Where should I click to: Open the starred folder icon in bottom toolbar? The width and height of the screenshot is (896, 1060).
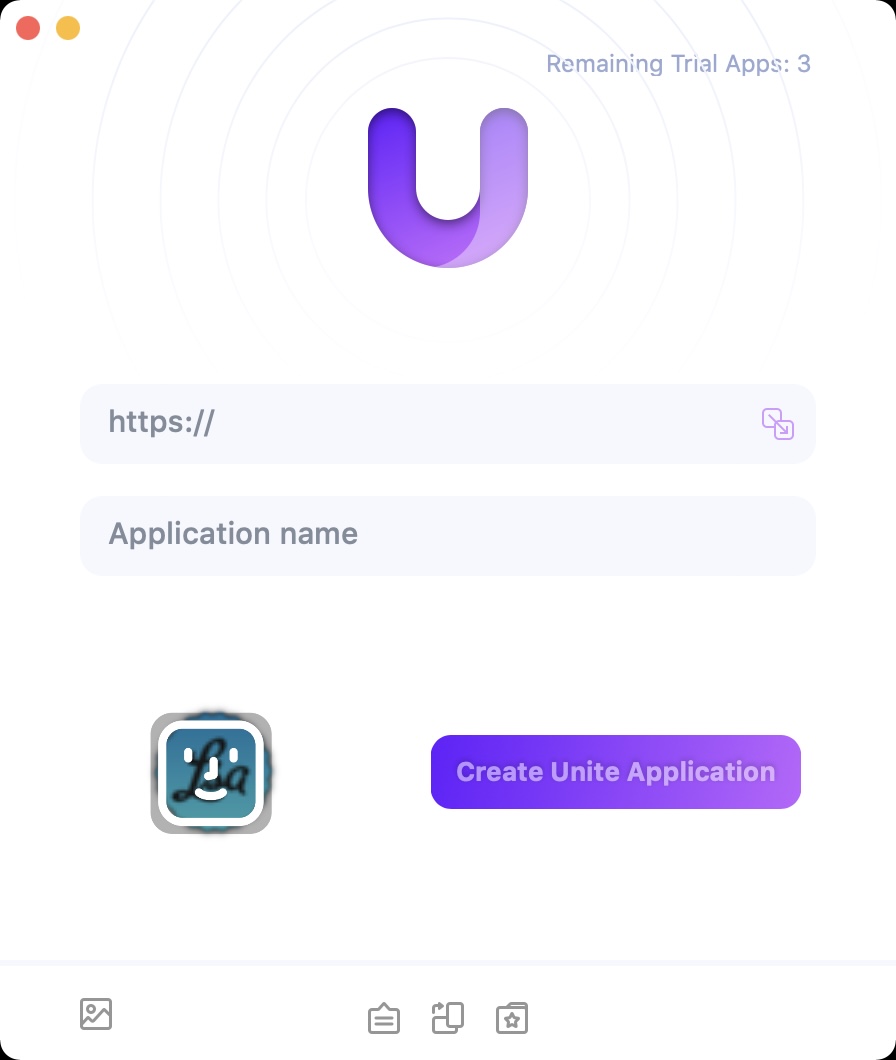[x=512, y=1018]
